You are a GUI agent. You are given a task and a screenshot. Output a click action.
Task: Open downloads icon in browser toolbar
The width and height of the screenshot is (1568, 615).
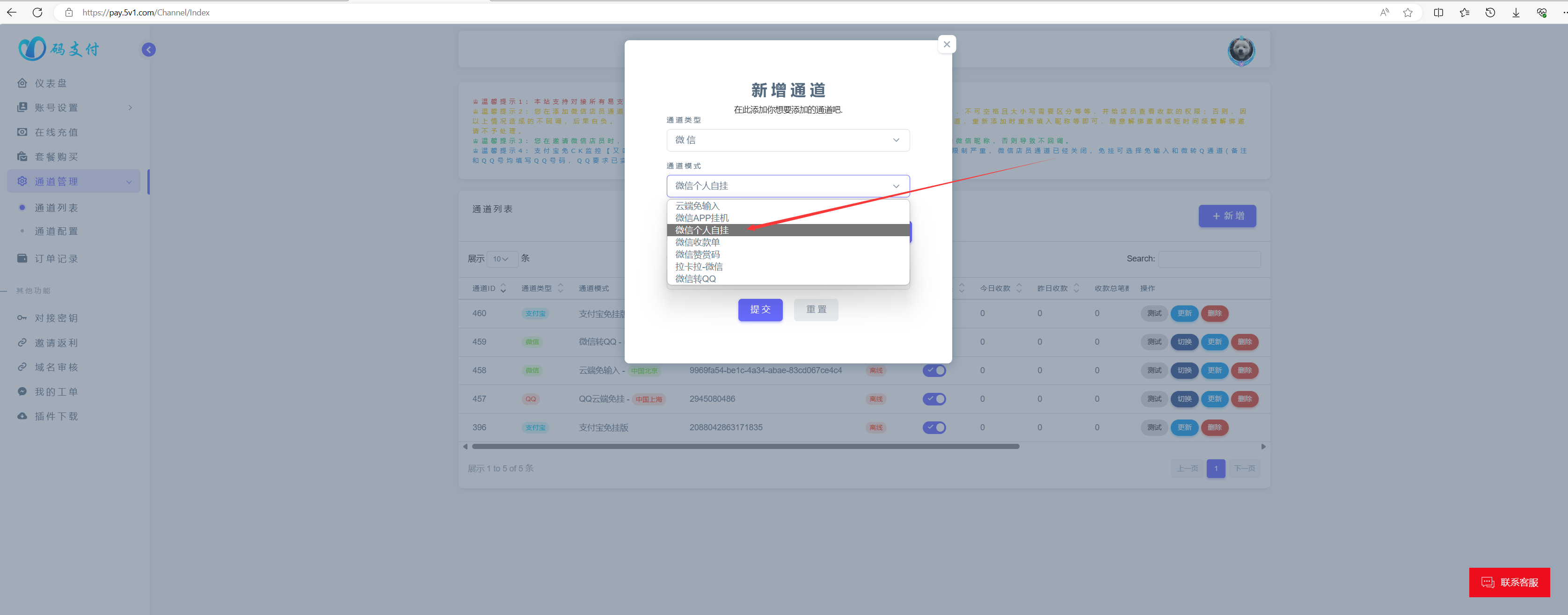point(1516,12)
